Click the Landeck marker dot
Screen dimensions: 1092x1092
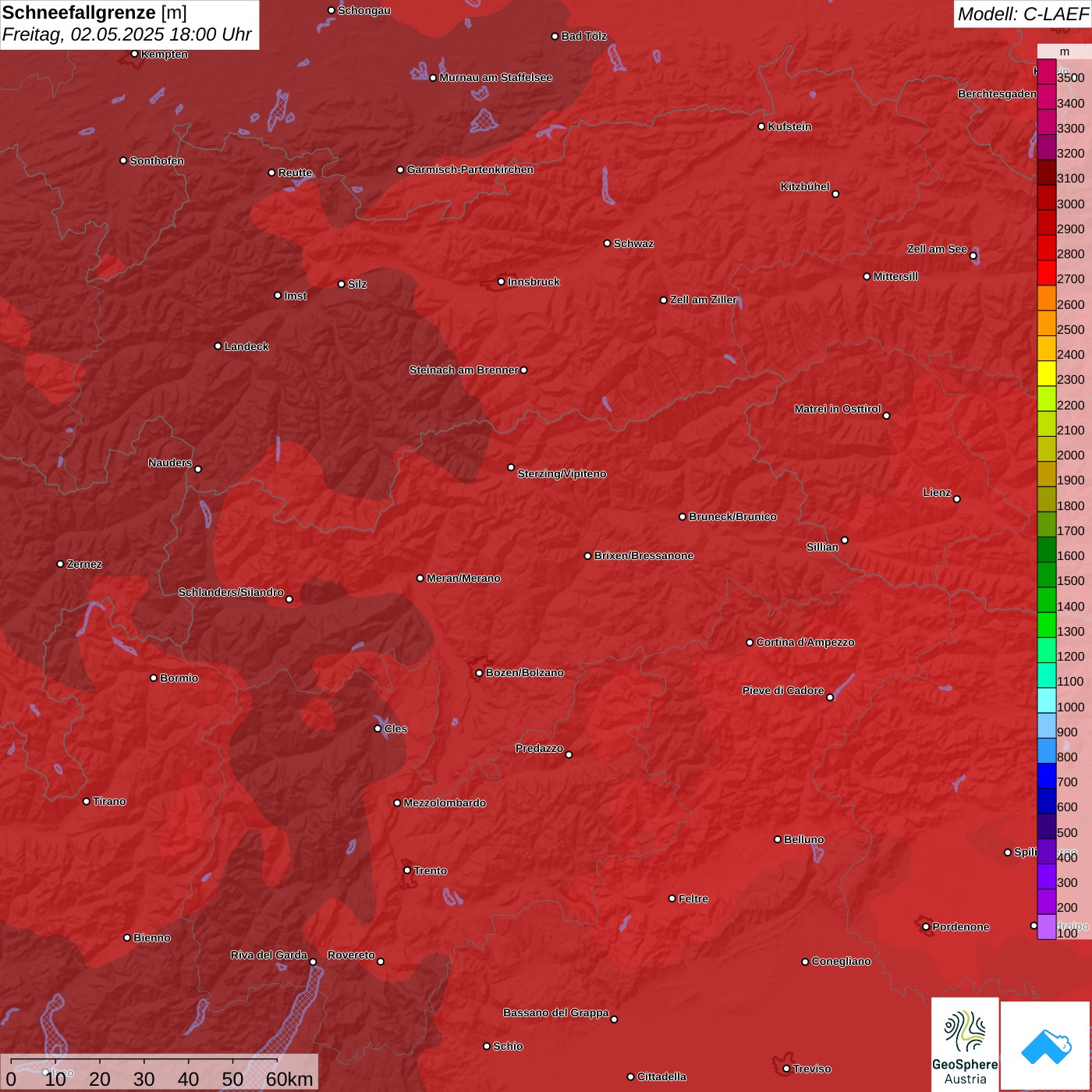click(x=218, y=346)
